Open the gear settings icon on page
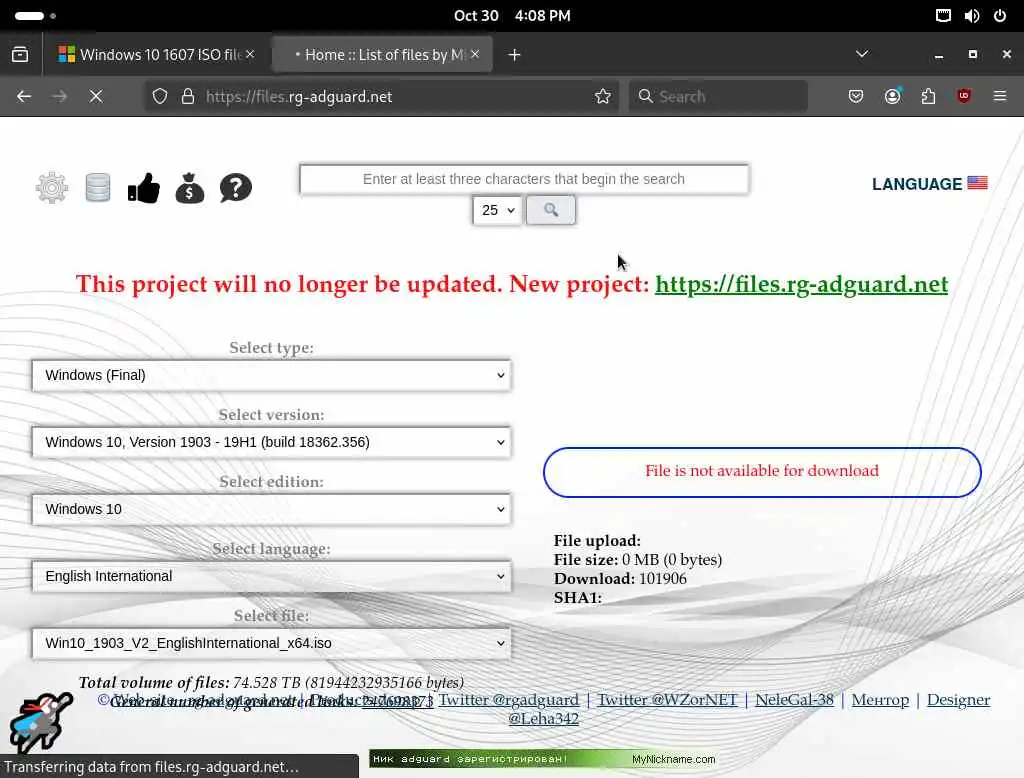This screenshot has height=778, width=1024. 52,188
